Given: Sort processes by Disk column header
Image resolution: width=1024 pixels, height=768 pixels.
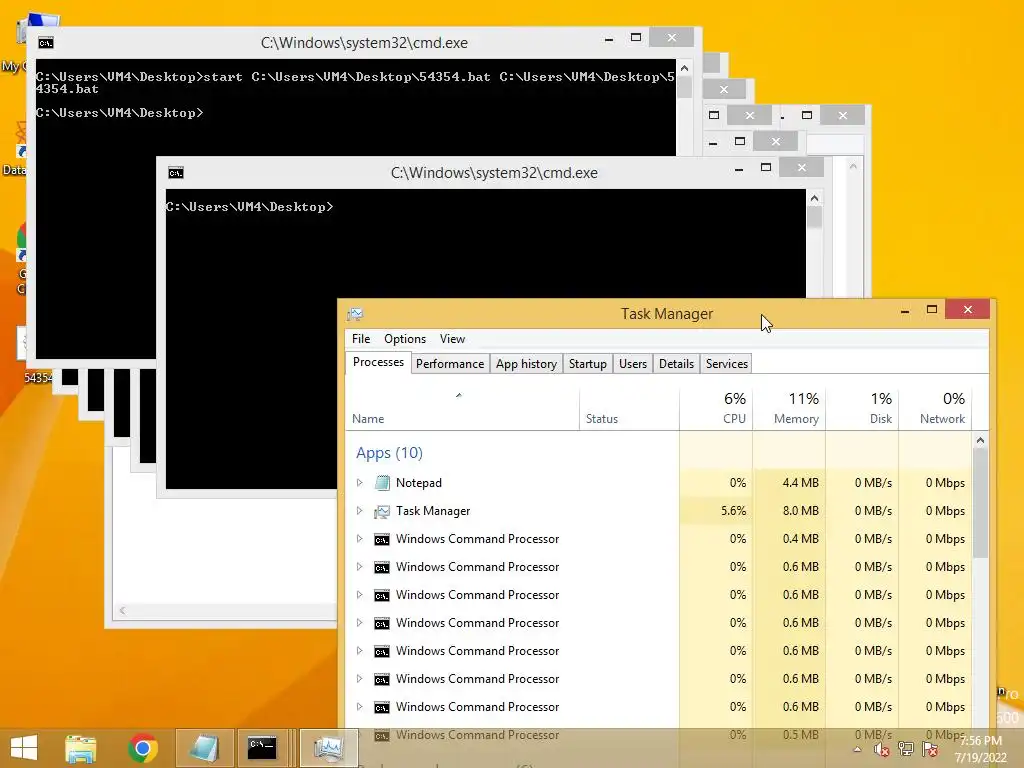Looking at the screenshot, I should [862, 409].
